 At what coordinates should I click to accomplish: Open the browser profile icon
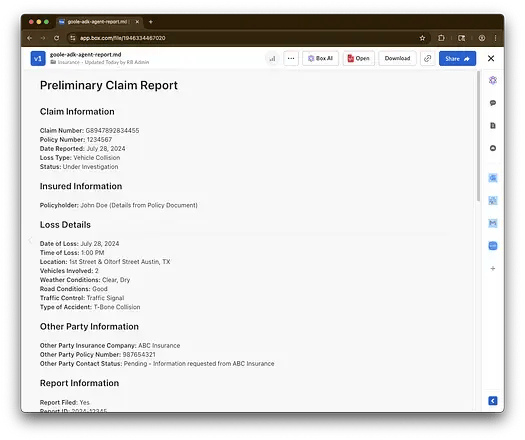(x=481, y=38)
